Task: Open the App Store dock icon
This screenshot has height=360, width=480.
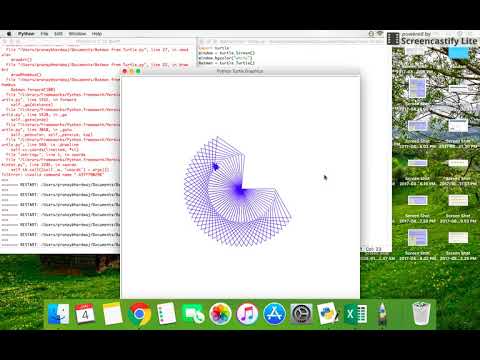Action: click(x=274, y=314)
